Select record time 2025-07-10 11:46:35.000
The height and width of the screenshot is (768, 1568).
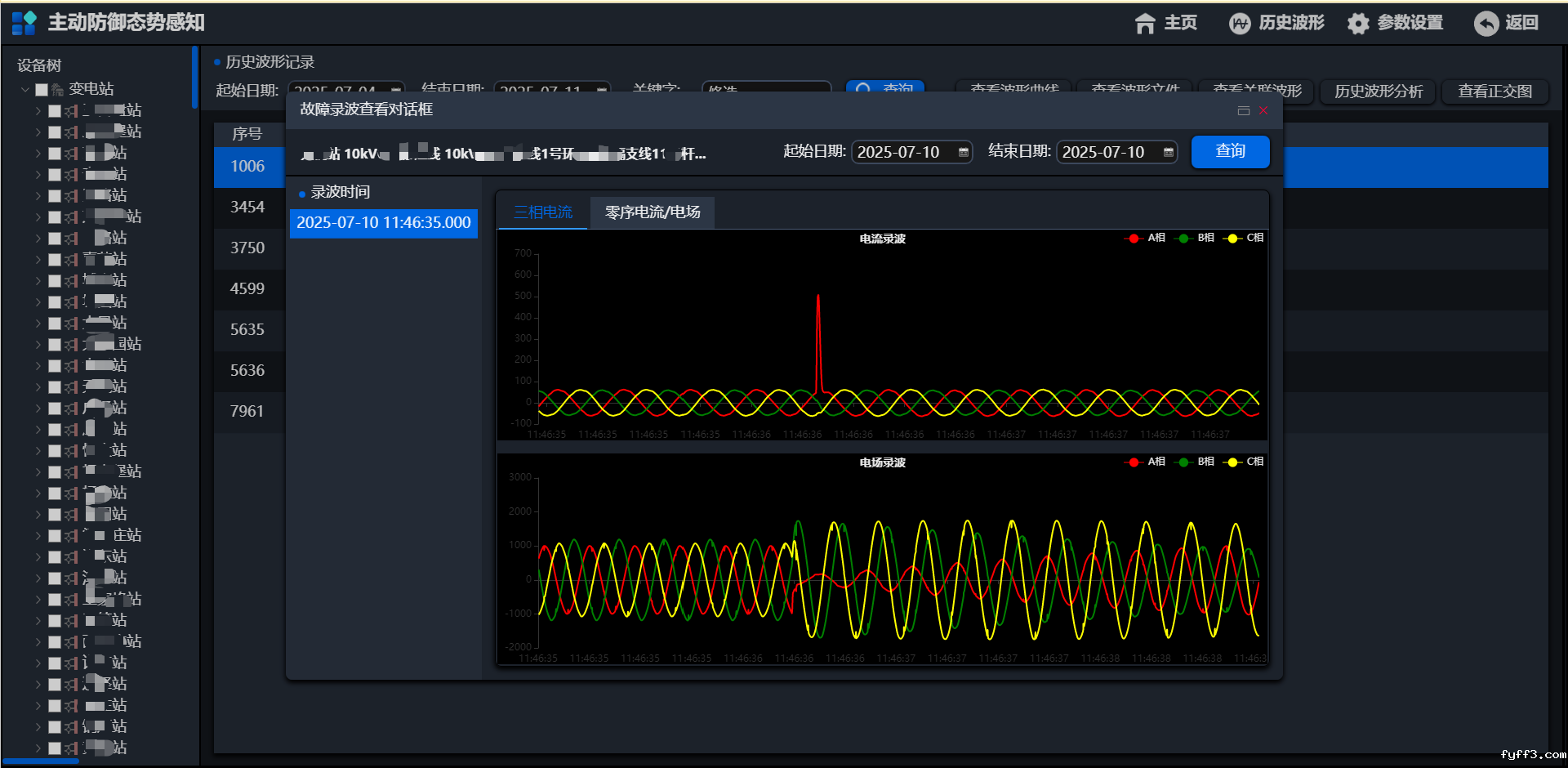click(x=383, y=223)
